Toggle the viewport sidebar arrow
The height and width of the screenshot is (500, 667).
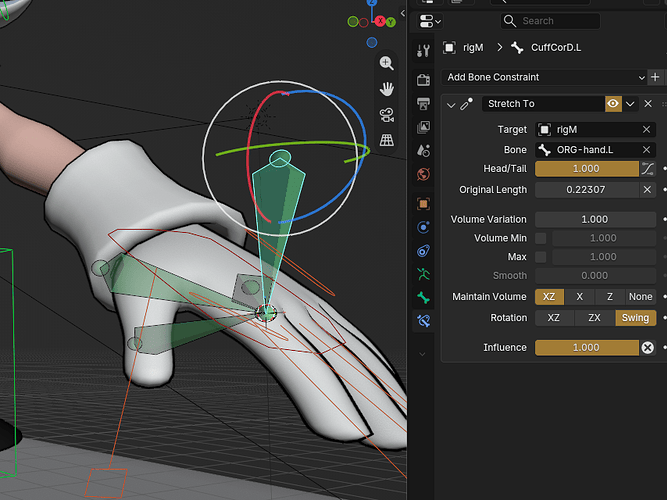click(x=402, y=13)
